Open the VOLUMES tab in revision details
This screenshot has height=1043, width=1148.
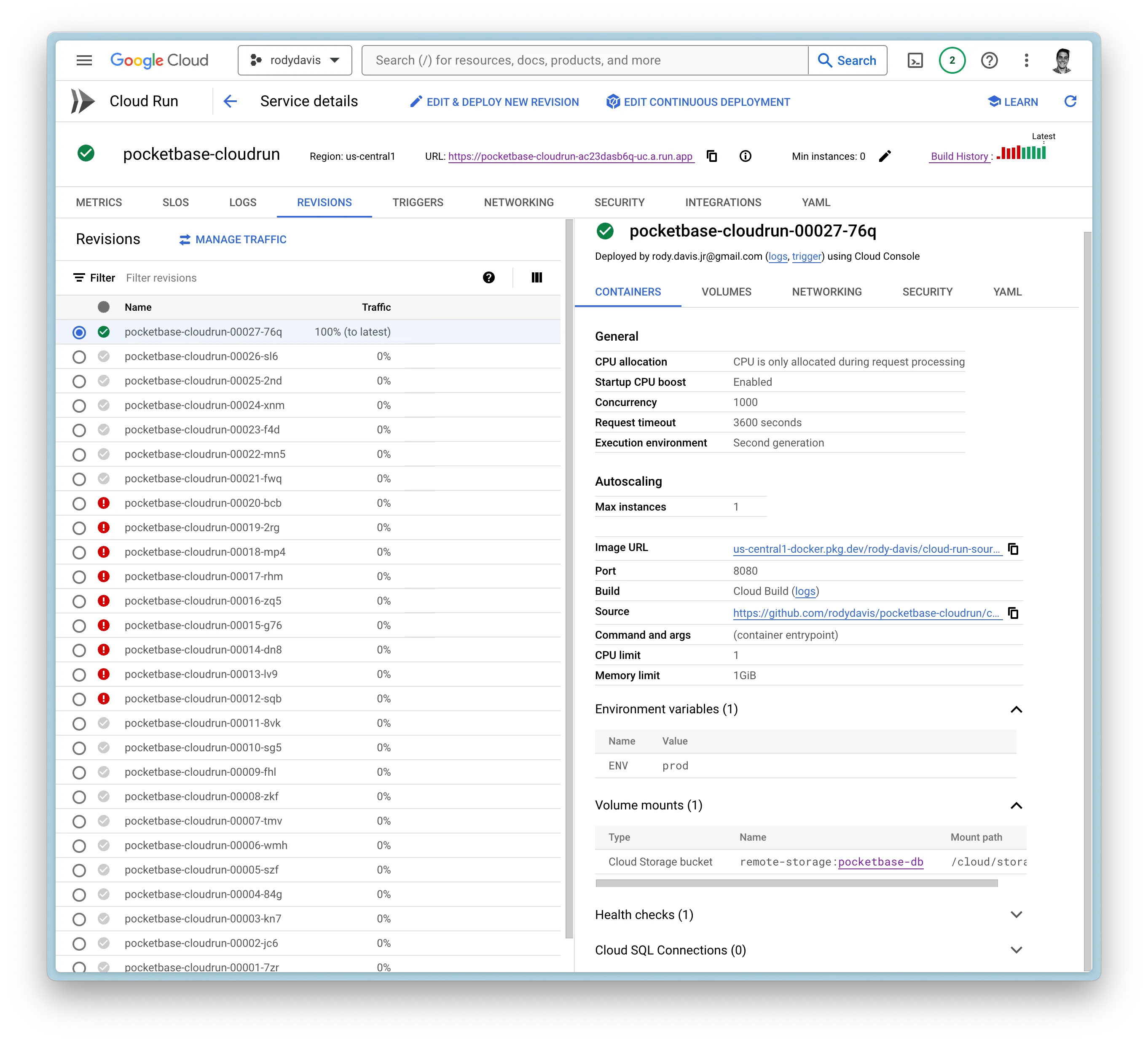[726, 292]
